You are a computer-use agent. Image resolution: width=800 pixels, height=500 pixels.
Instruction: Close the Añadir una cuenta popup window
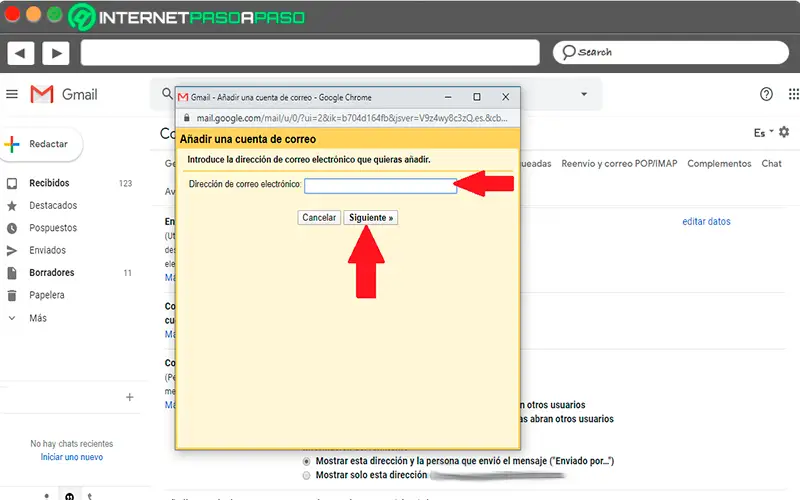pos(506,97)
